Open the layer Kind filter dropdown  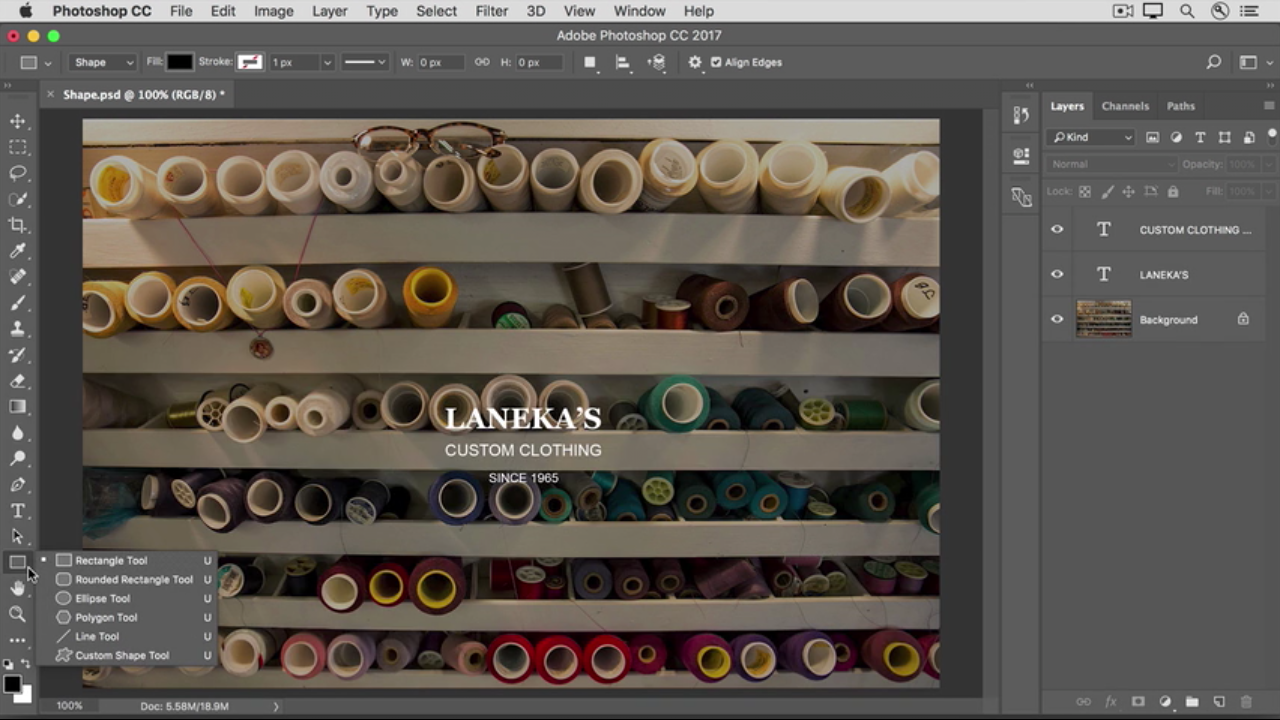click(x=1091, y=137)
